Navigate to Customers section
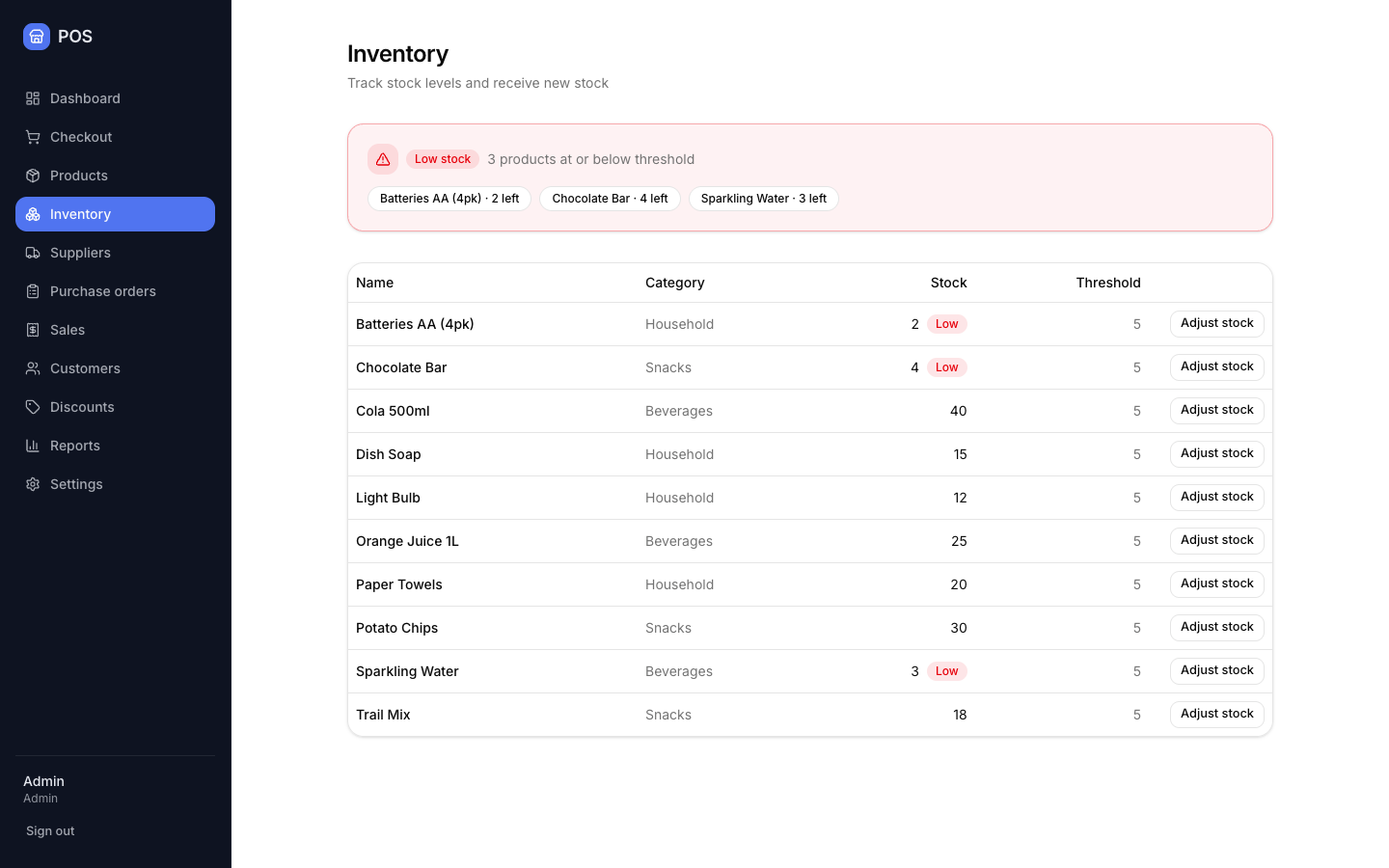Screen dimensions: 1389x868 click(x=115, y=368)
